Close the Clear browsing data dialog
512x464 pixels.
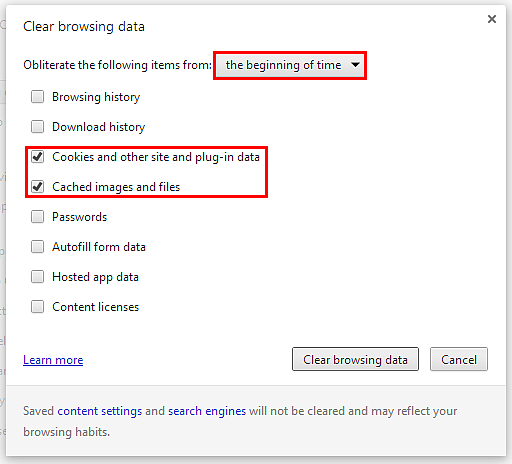pos(492,19)
